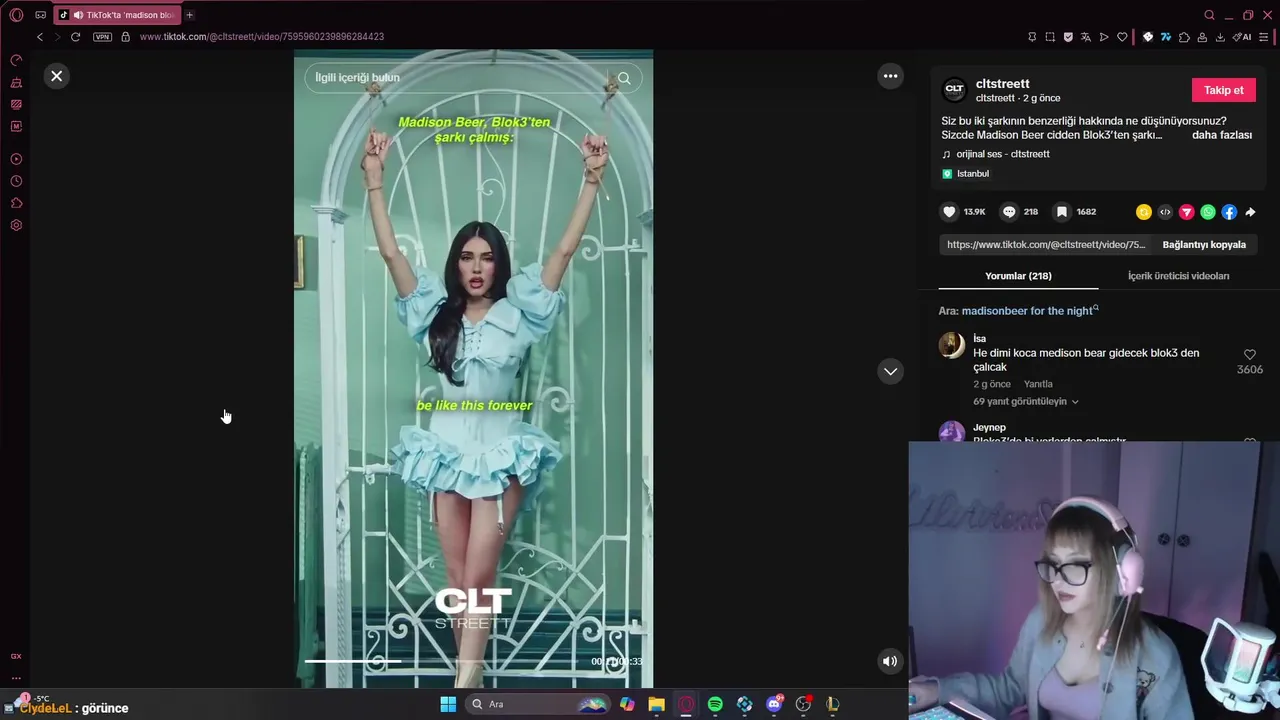Screen dimensions: 1280x720
Task: Switch to the 'Yorumlar (218)' tab
Action: pyautogui.click(x=1018, y=276)
